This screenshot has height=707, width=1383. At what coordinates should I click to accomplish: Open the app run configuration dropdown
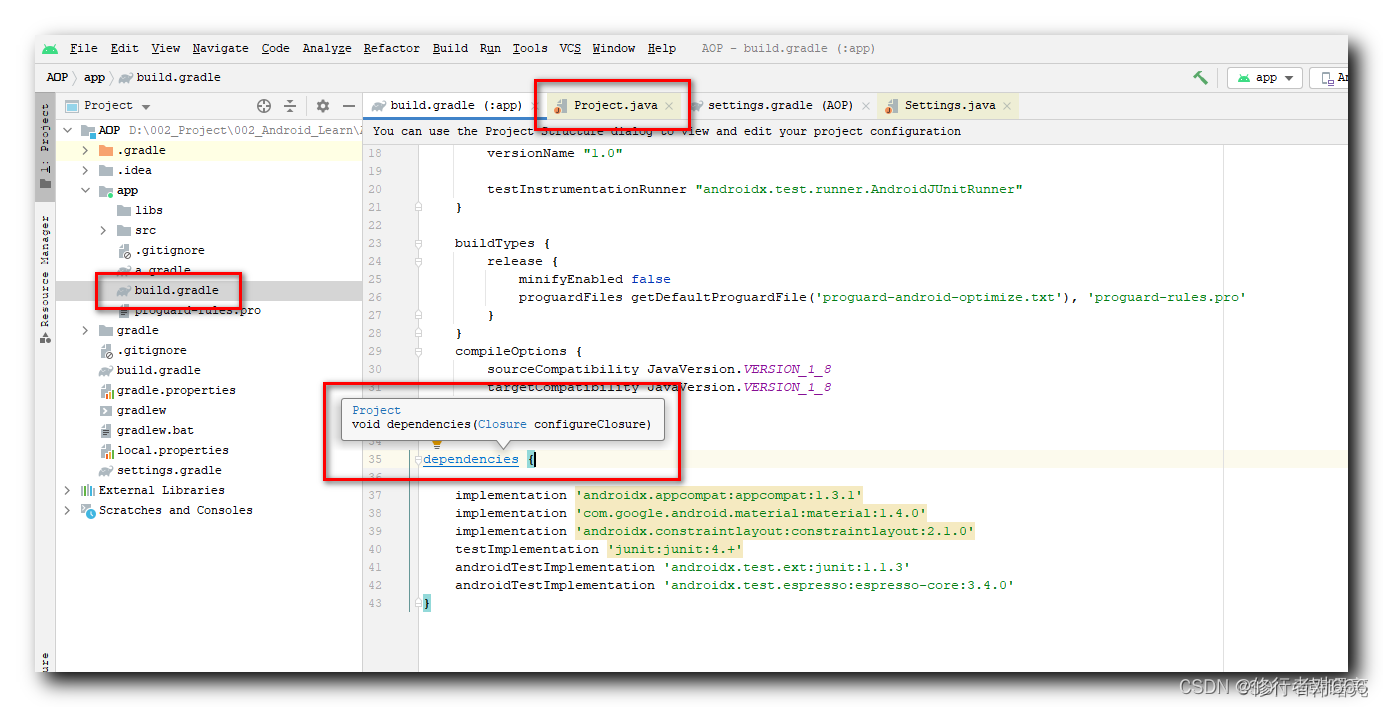(1263, 77)
